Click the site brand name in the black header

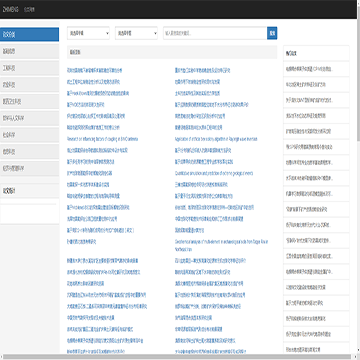[x=10, y=9]
